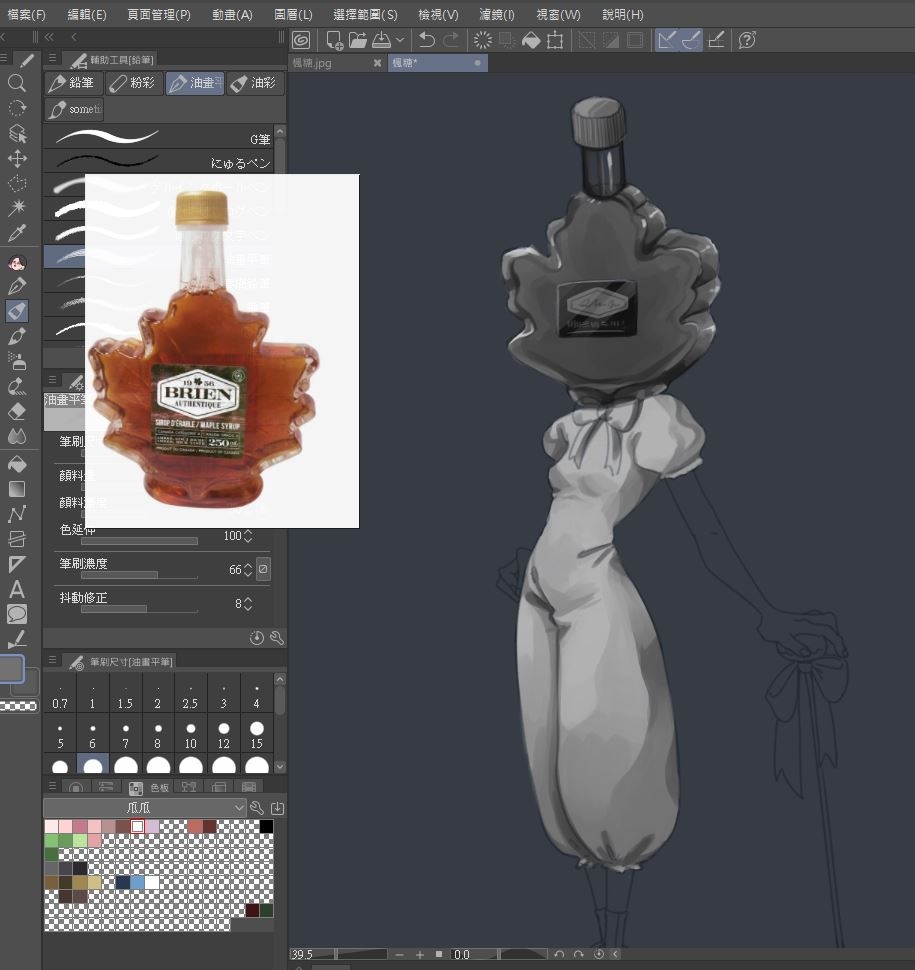
Task: Switch to 粉彩 sub tool group
Action: tap(133, 83)
